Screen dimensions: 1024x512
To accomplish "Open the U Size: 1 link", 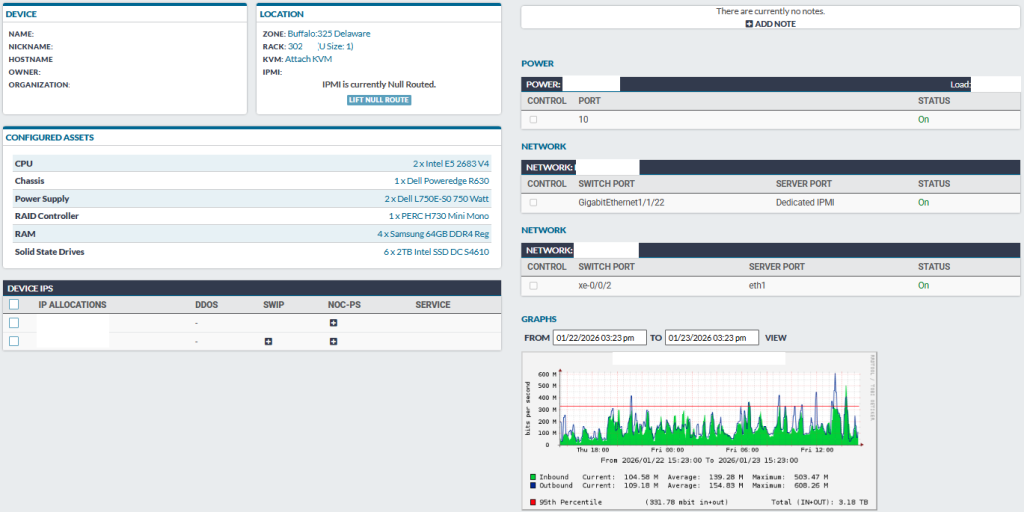I will click(336, 46).
